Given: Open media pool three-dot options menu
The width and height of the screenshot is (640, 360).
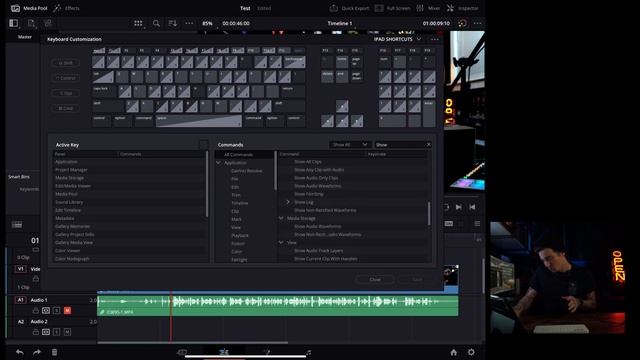Looking at the screenshot, I should [189, 23].
